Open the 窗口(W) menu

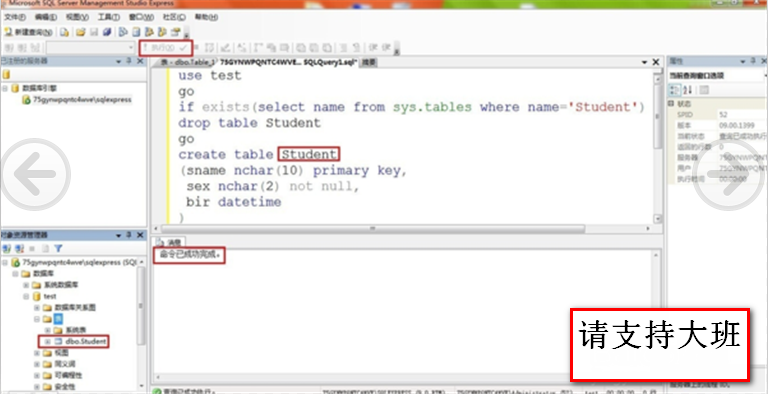[x=142, y=17]
